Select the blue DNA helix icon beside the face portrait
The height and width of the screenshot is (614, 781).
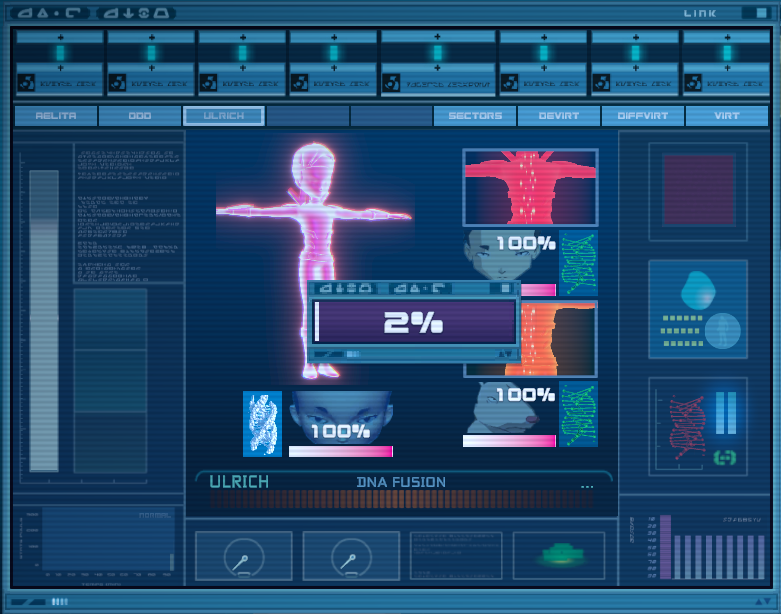click(262, 424)
